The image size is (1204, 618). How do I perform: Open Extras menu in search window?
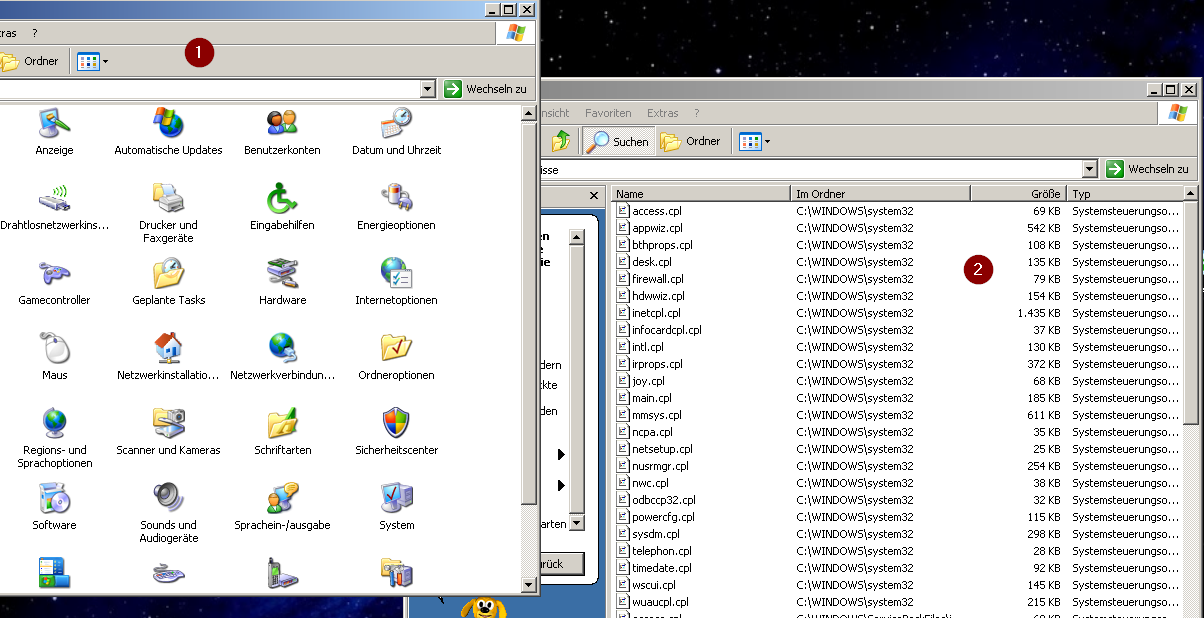[x=662, y=113]
